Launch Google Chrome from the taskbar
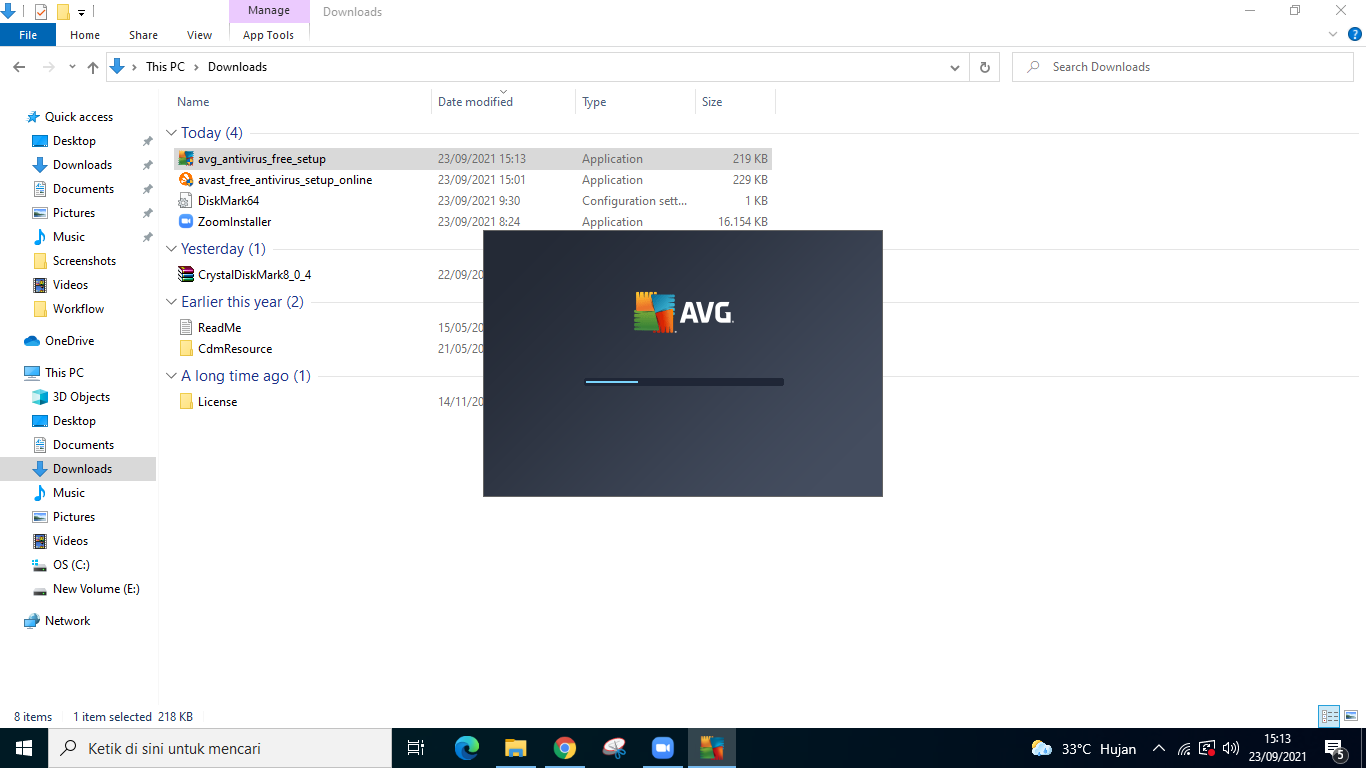 [565, 747]
